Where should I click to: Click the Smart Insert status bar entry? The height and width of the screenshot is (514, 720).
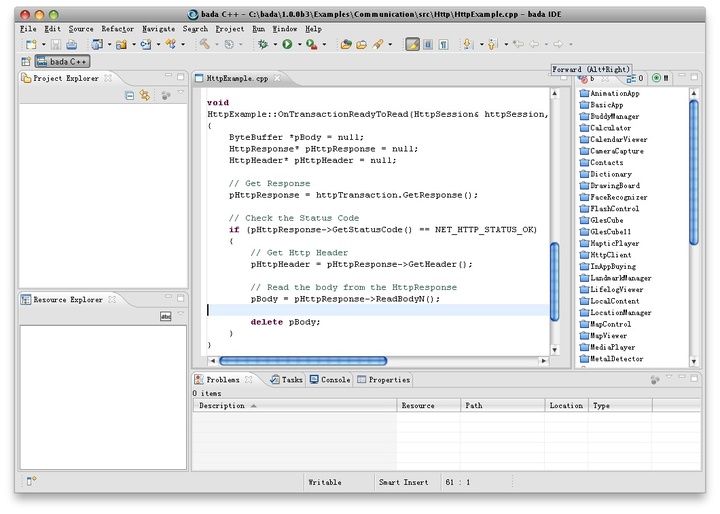click(403, 482)
